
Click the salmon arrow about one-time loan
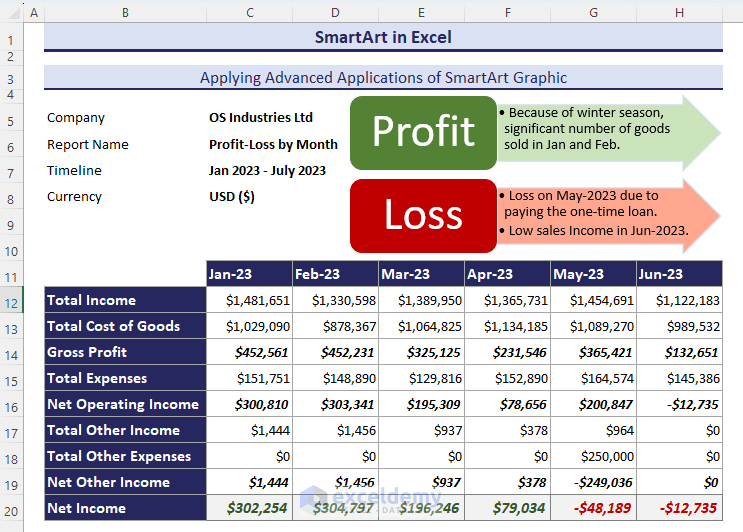[x=608, y=216]
